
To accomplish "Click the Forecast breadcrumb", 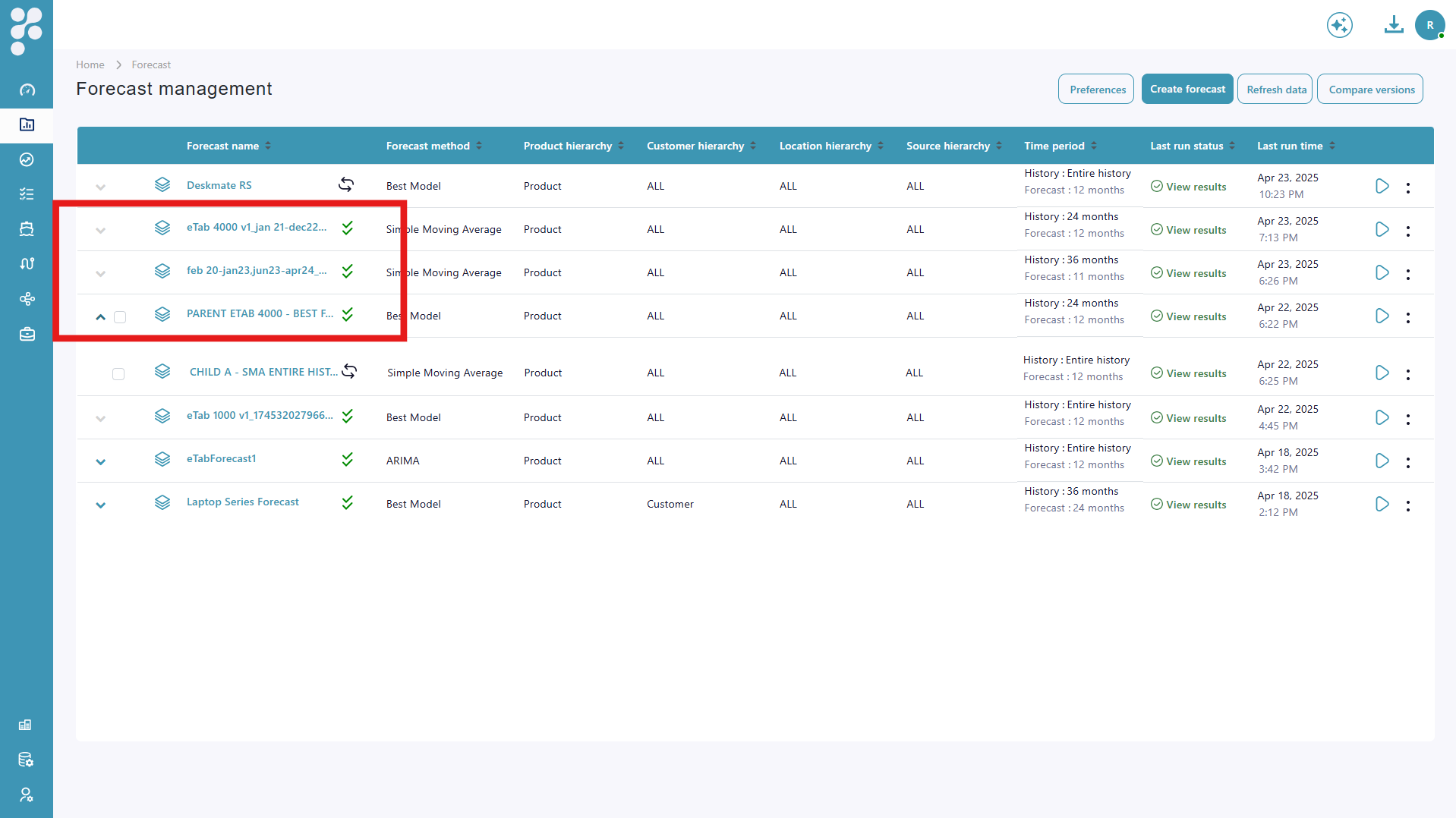I will [151, 64].
